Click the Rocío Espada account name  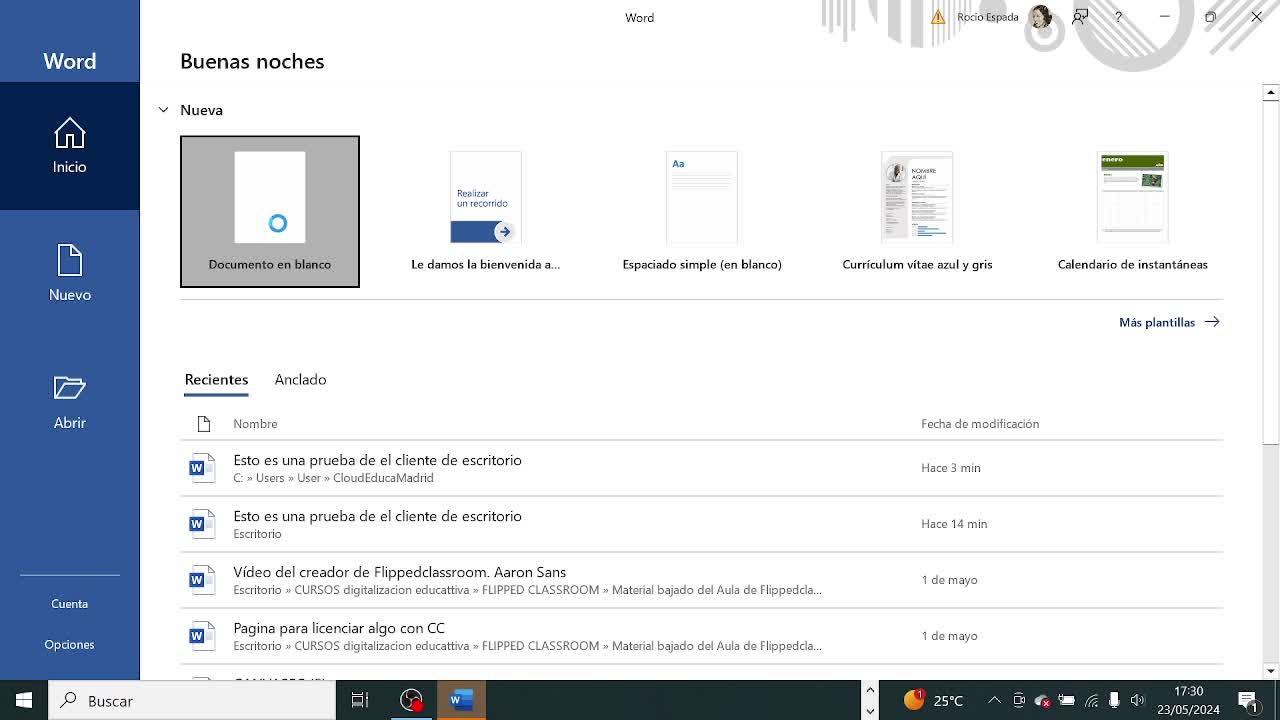[987, 17]
